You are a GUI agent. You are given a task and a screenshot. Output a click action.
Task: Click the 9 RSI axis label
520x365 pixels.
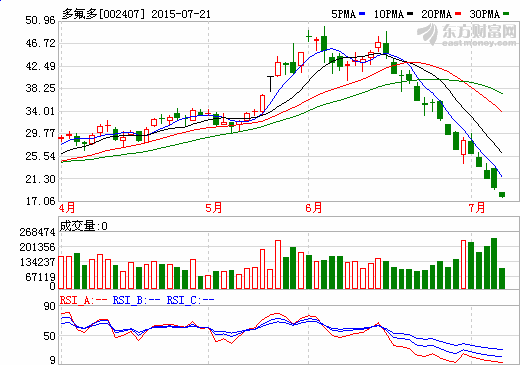tap(53, 360)
